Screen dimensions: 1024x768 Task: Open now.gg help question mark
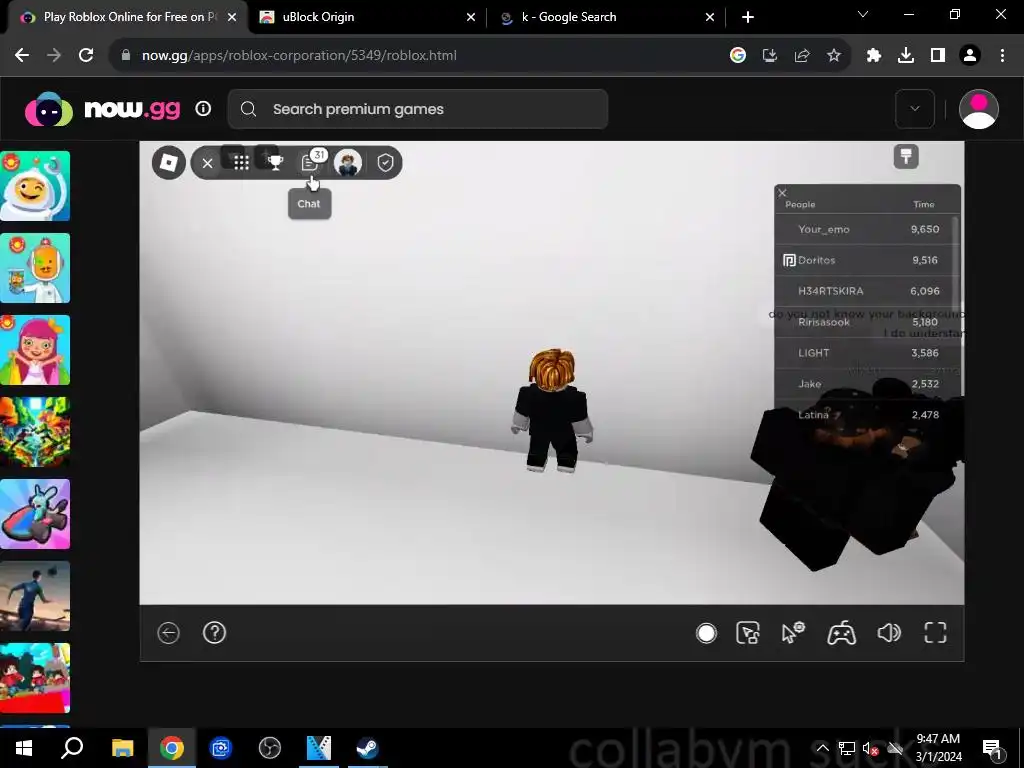214,632
